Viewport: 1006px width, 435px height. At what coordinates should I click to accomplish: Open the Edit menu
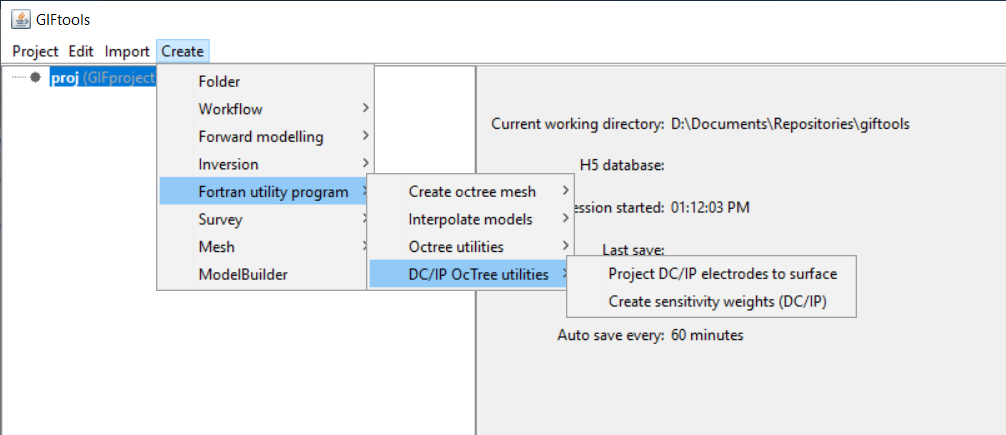click(81, 51)
